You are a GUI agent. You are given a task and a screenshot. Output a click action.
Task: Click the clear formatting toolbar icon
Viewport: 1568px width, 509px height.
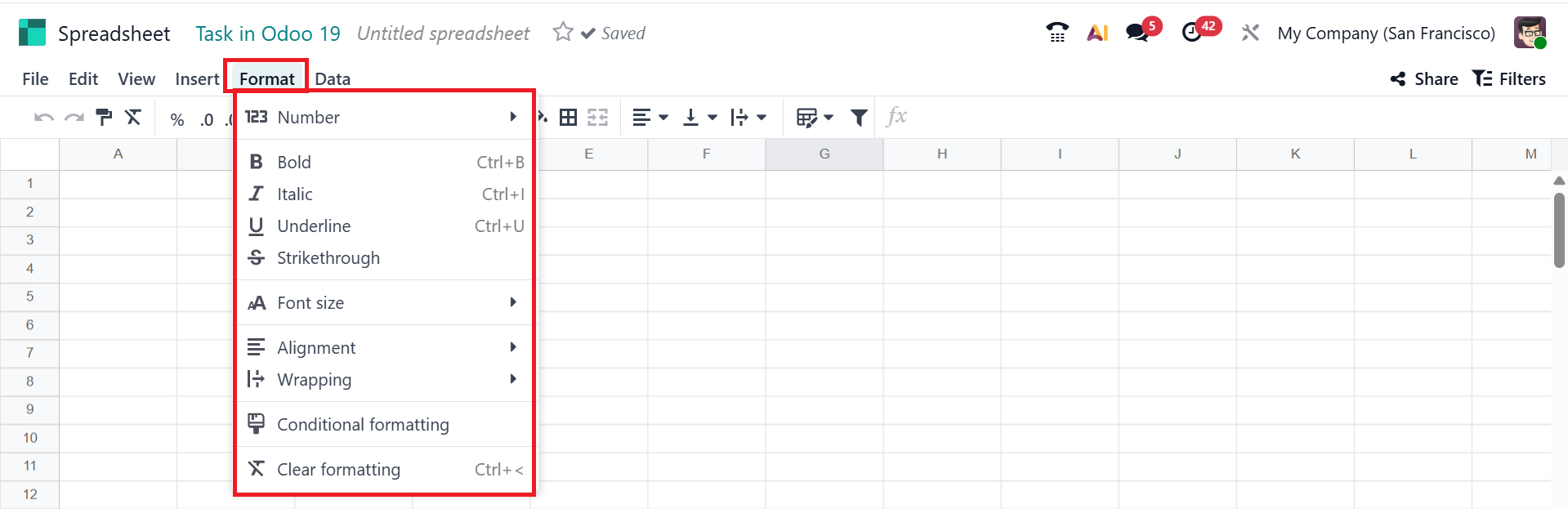point(133,117)
